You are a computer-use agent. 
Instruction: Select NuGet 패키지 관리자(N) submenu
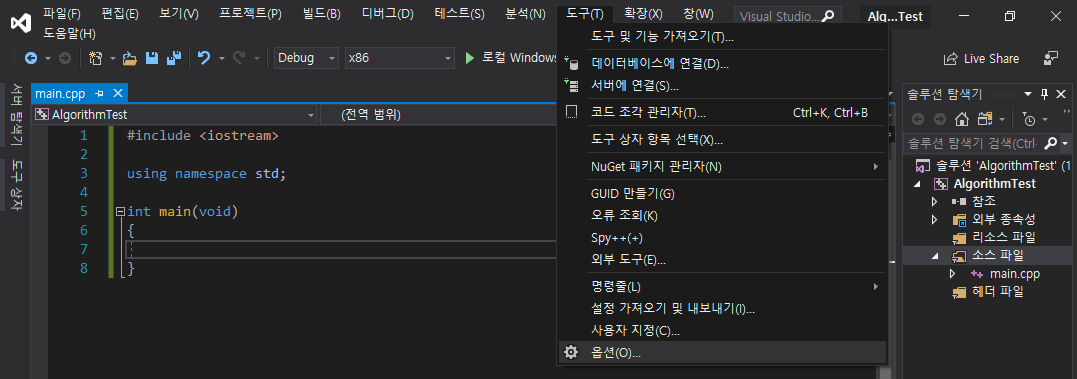click(722, 166)
